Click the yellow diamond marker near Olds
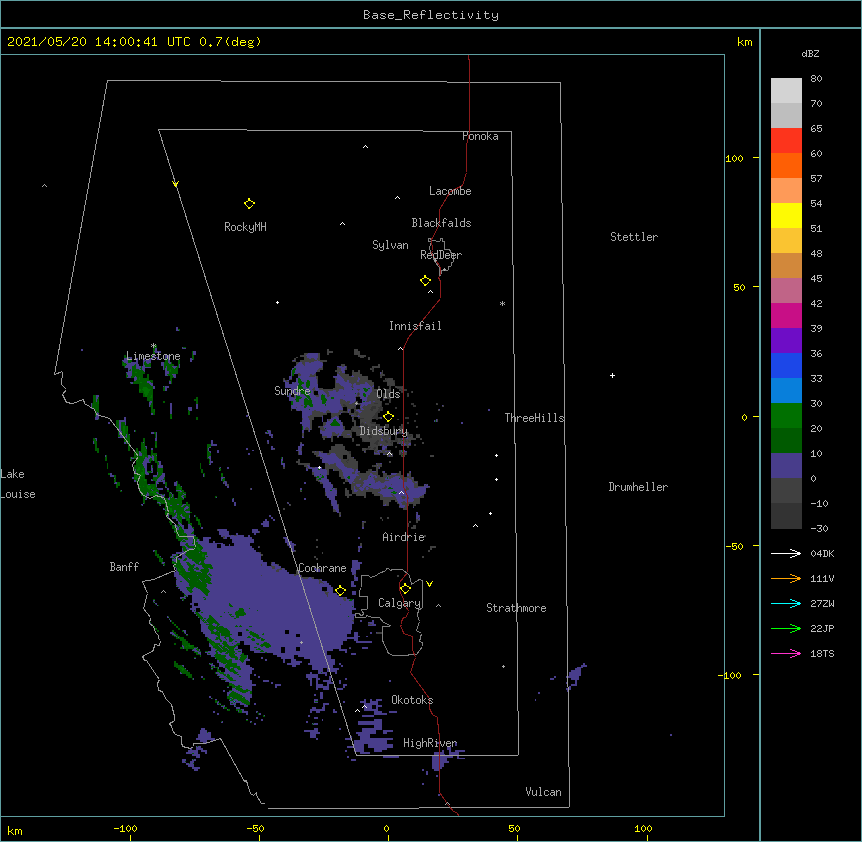This screenshot has width=862, height=842. 388,417
